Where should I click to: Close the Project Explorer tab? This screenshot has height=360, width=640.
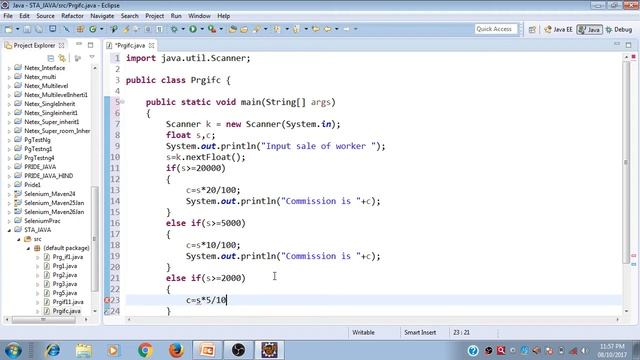tap(61, 45)
